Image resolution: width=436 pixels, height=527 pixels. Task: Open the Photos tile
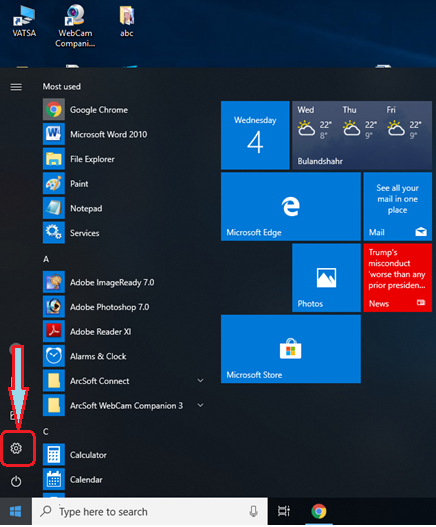pos(326,278)
